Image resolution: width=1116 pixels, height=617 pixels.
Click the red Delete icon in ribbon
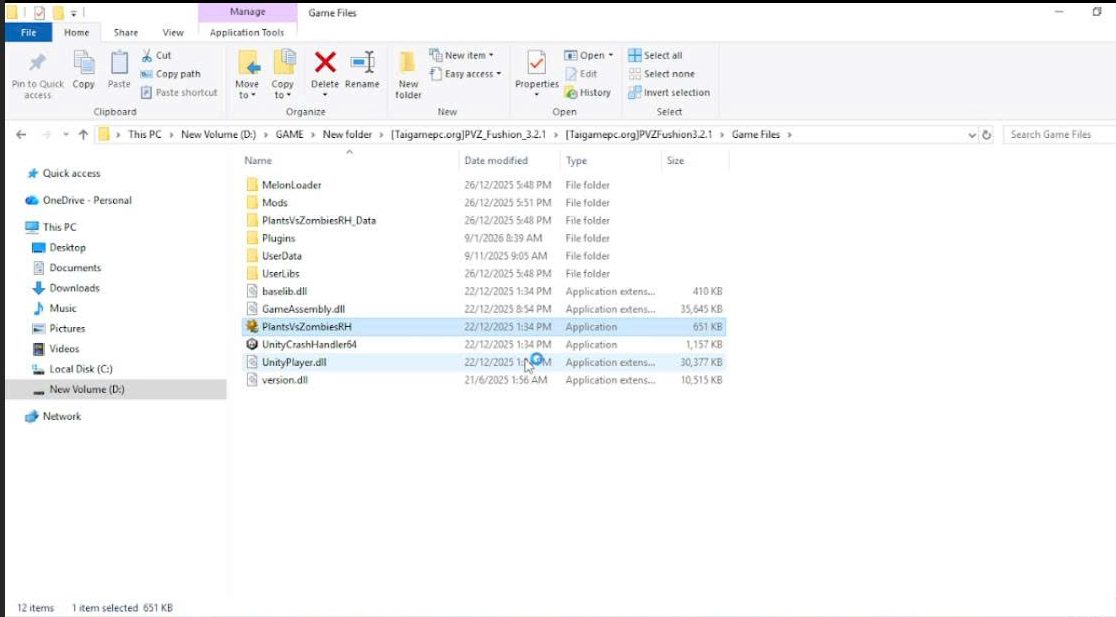click(325, 64)
